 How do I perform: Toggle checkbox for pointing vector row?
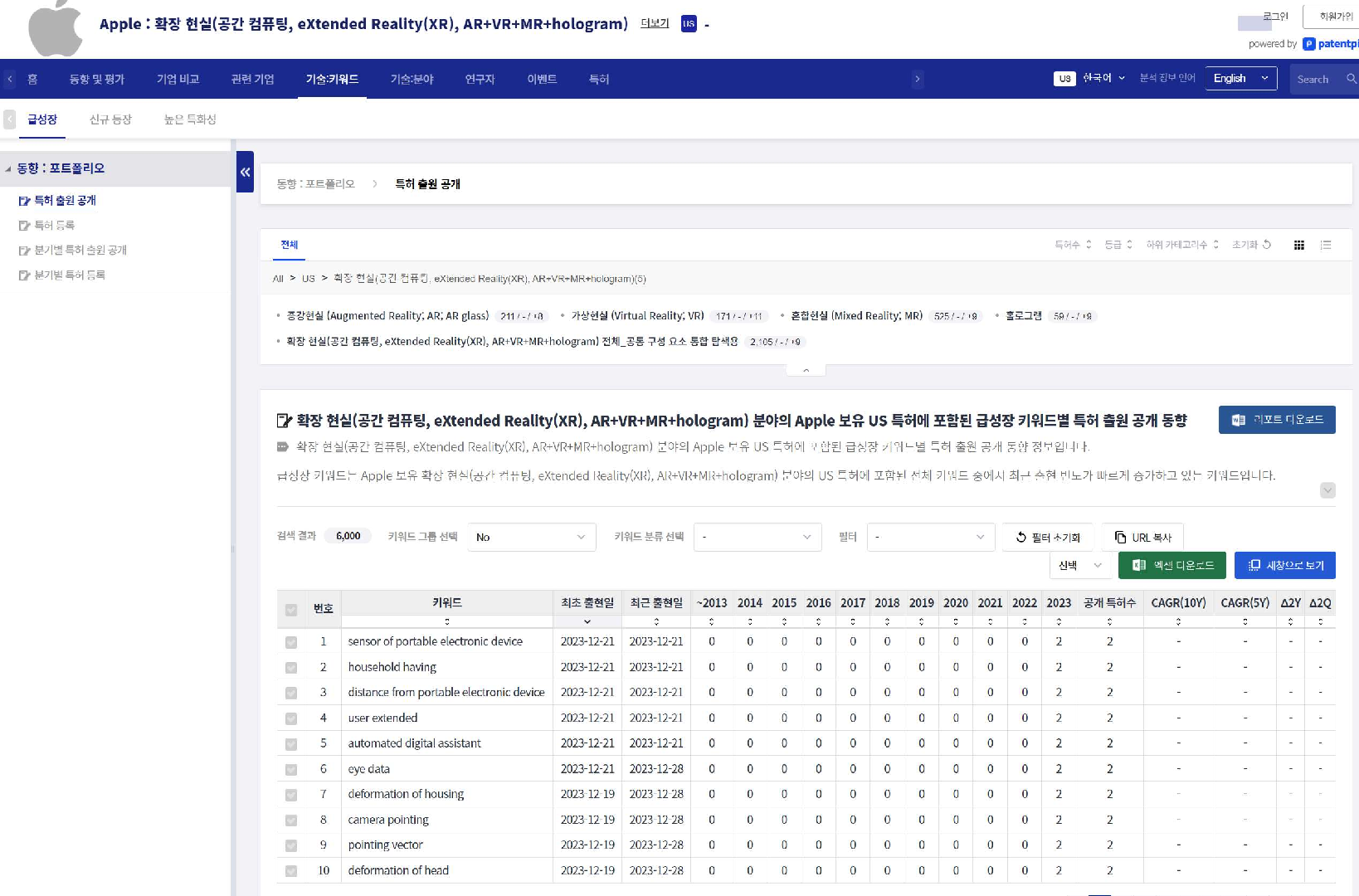291,845
